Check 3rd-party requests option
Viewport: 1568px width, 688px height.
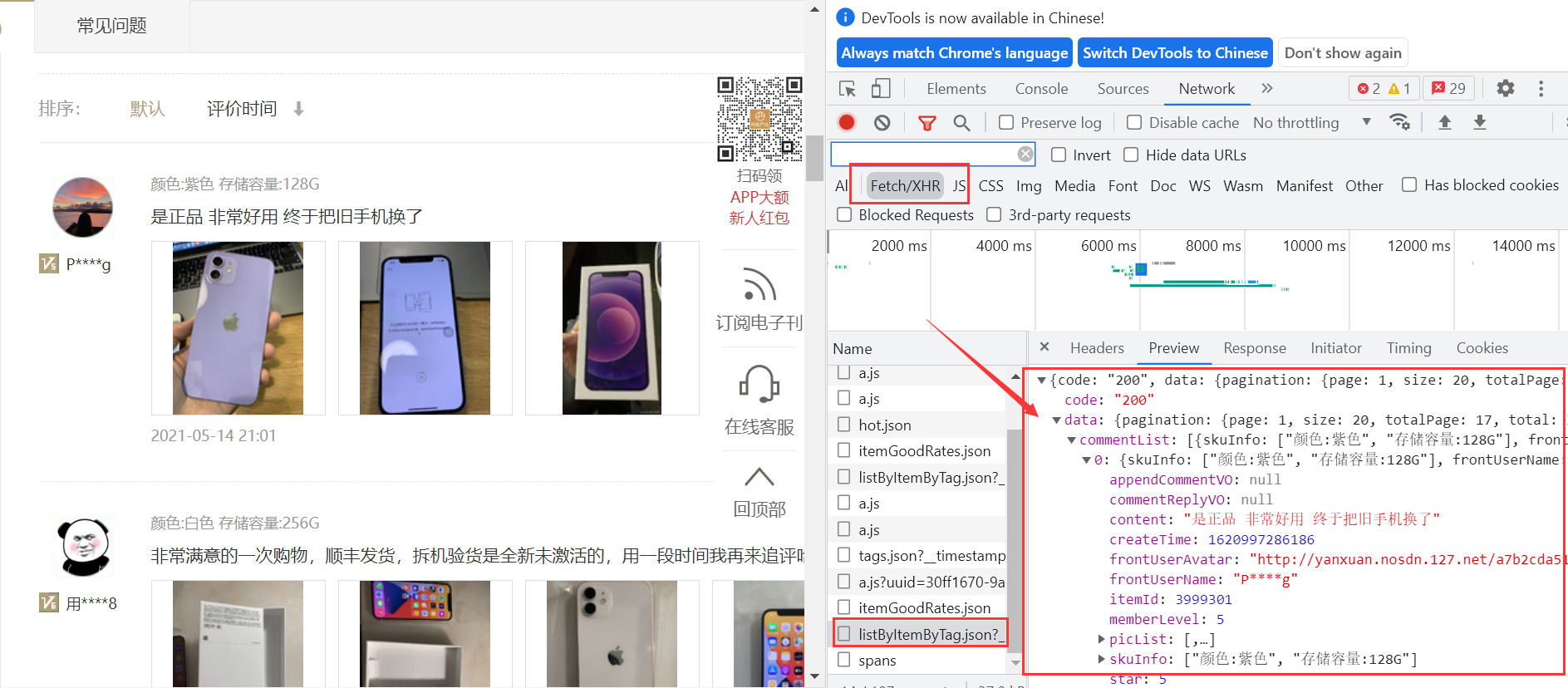tap(994, 214)
